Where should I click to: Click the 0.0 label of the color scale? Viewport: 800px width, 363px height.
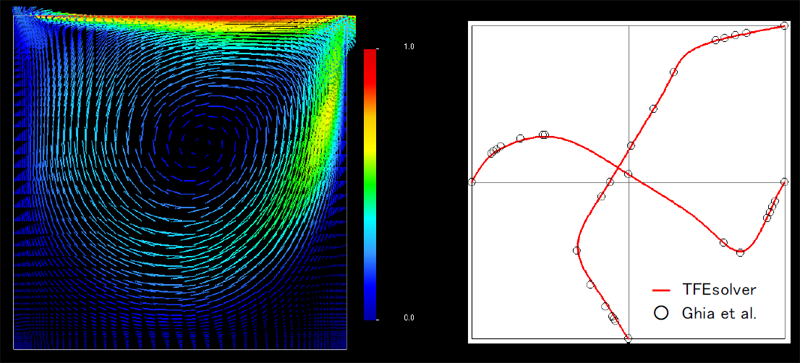point(409,318)
